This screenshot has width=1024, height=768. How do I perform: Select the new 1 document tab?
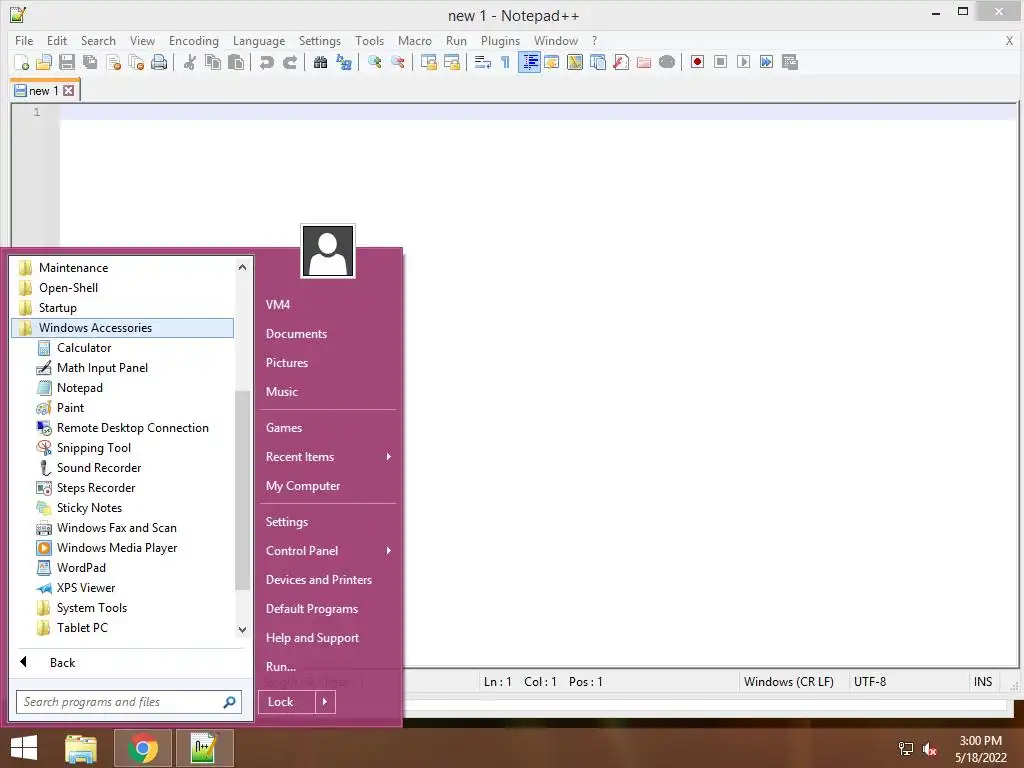(x=44, y=91)
